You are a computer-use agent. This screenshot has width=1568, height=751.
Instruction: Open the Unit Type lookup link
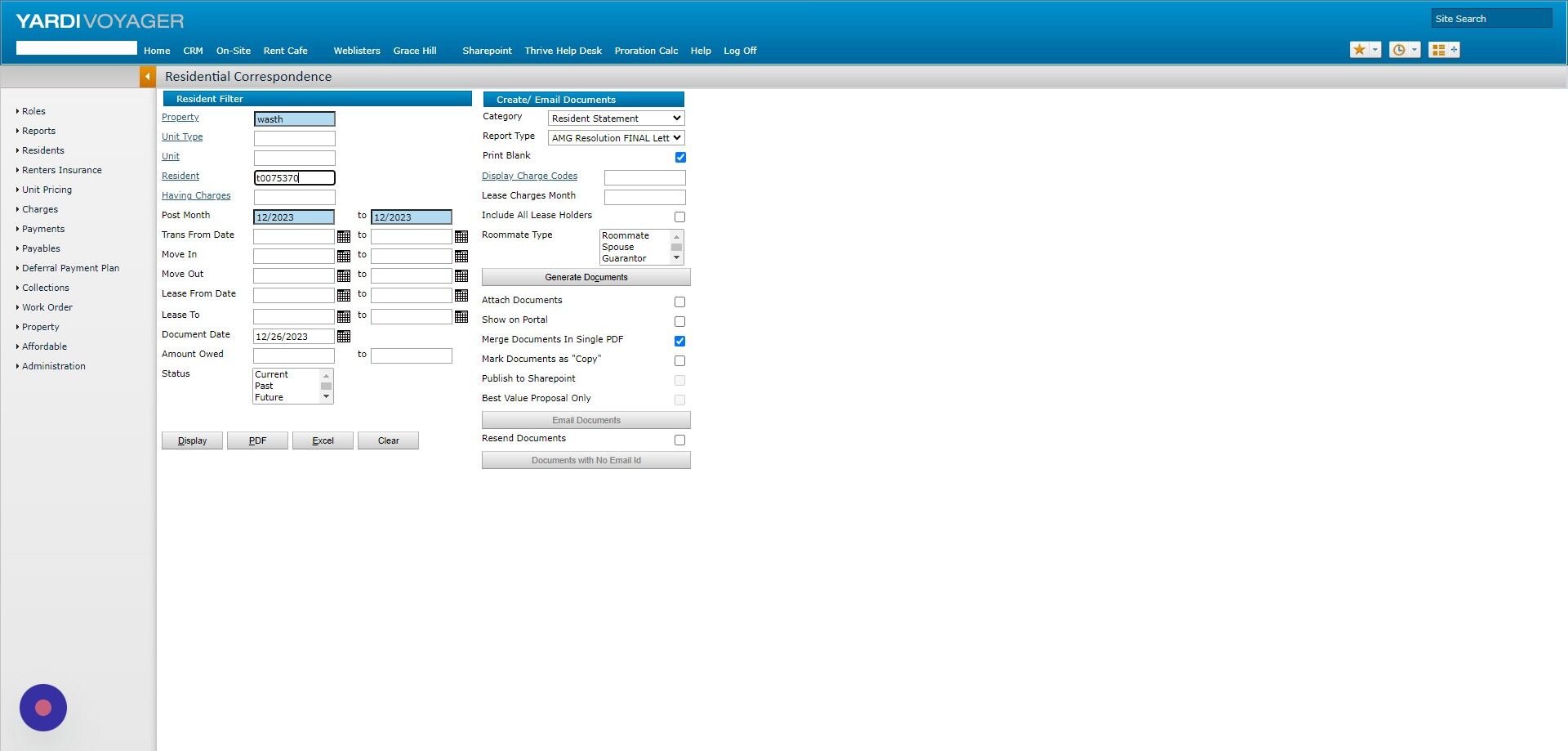tap(182, 136)
